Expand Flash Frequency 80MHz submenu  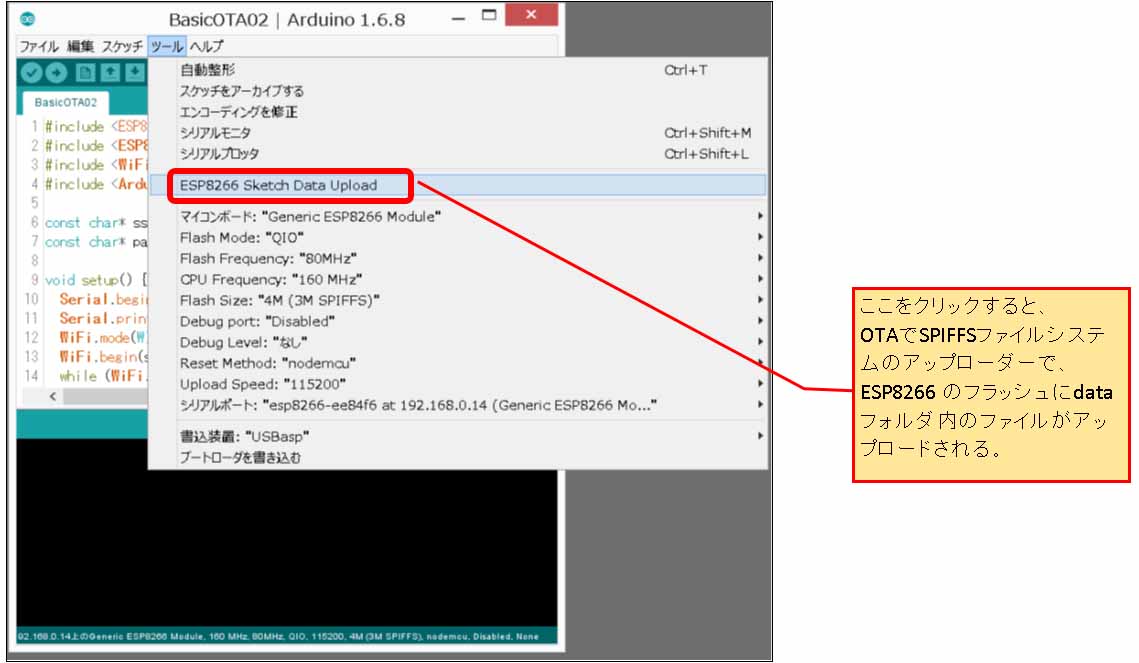[458, 259]
